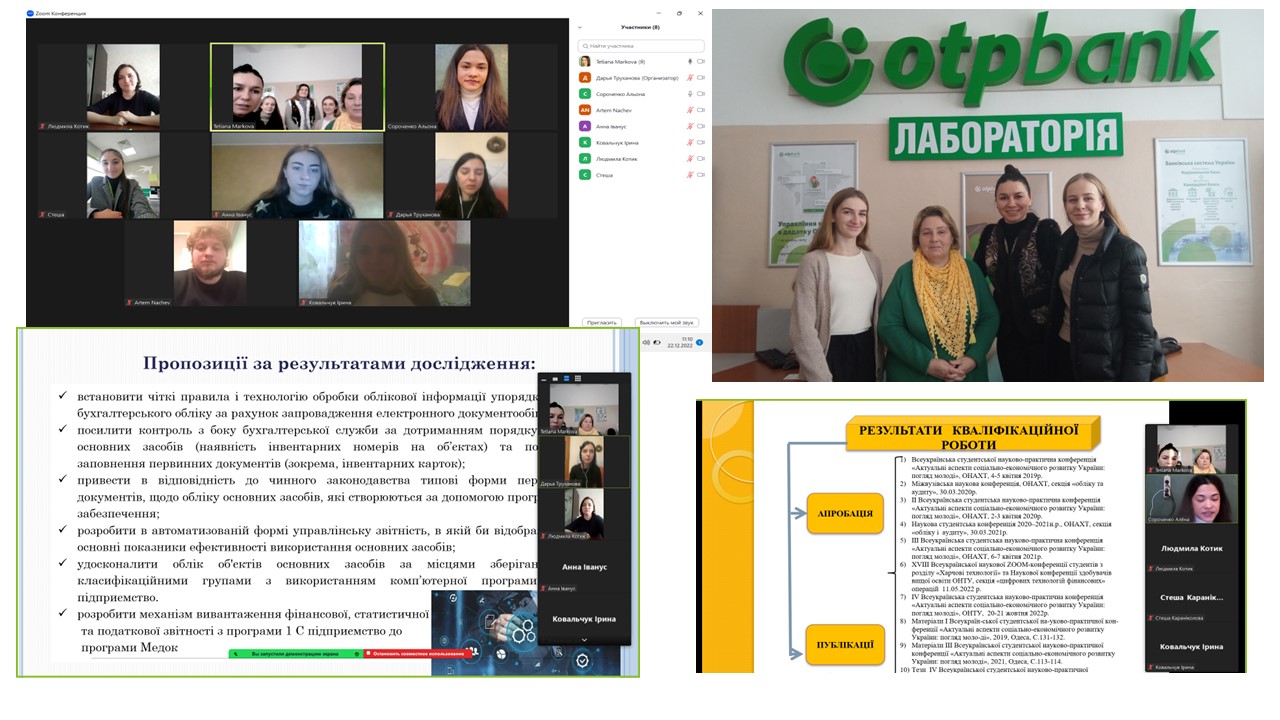Collapse the Участники panel with its chevron

pyautogui.click(x=580, y=27)
